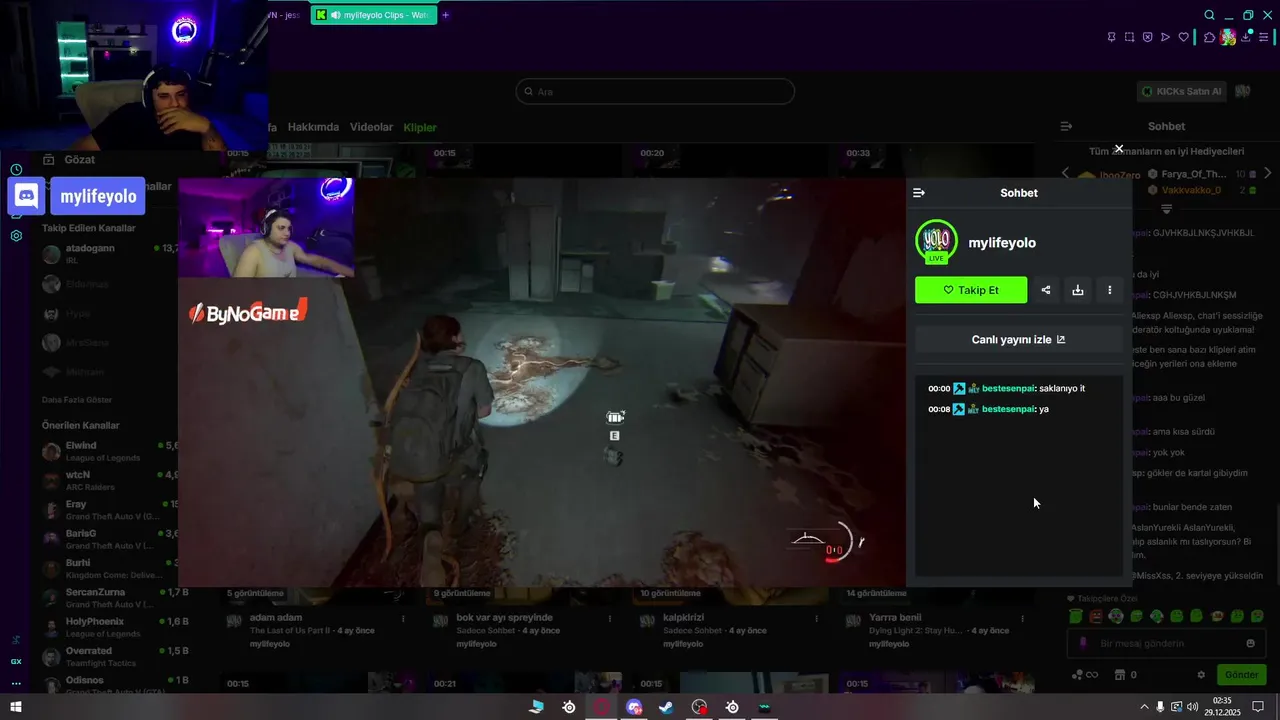Image resolution: width=1280 pixels, height=720 pixels.
Task: Open options for the 'kalpkirizi' clip
Action: pos(818,618)
